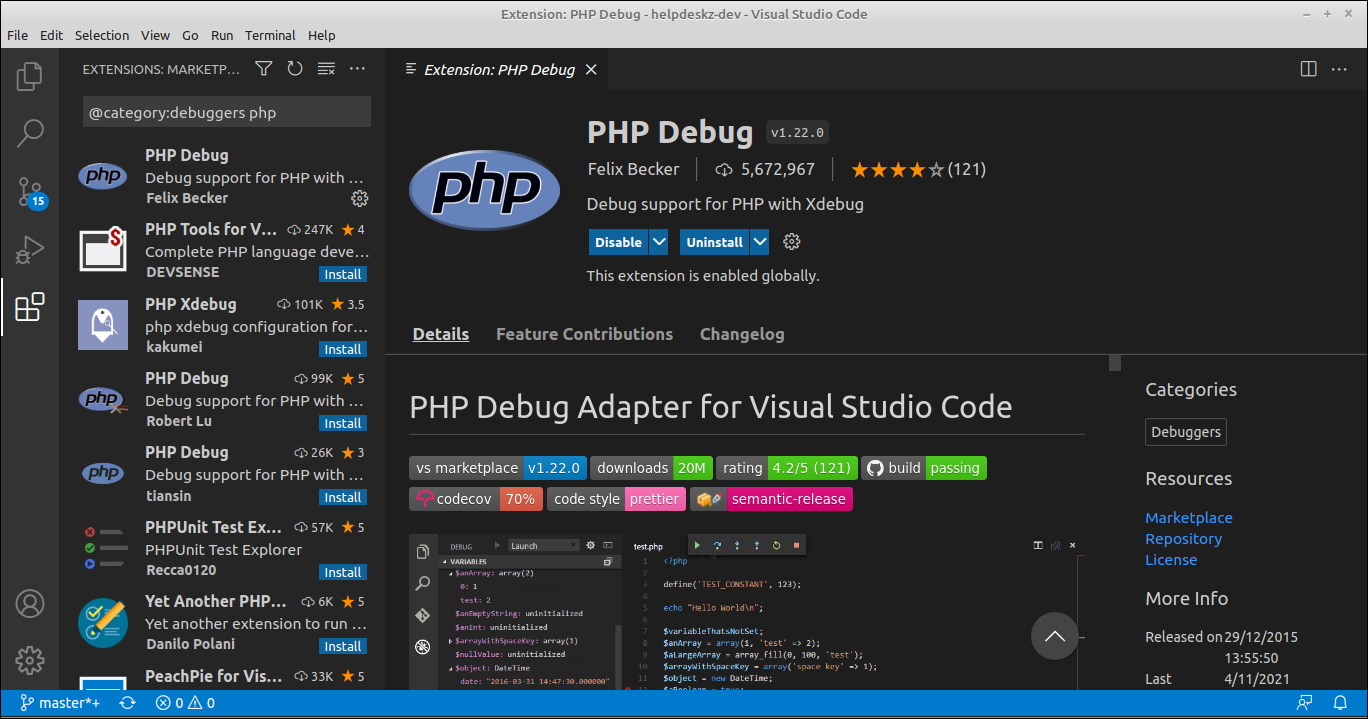
Task: Split the editor to the right
Action: [1308, 68]
